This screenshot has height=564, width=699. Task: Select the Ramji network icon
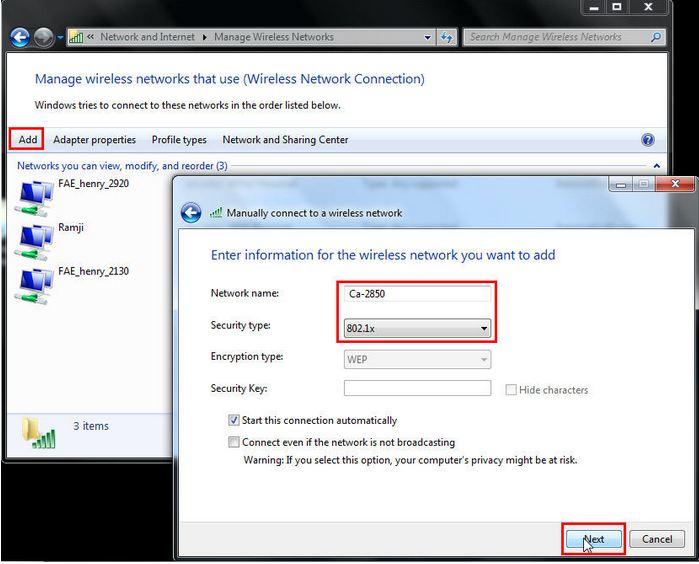click(36, 238)
